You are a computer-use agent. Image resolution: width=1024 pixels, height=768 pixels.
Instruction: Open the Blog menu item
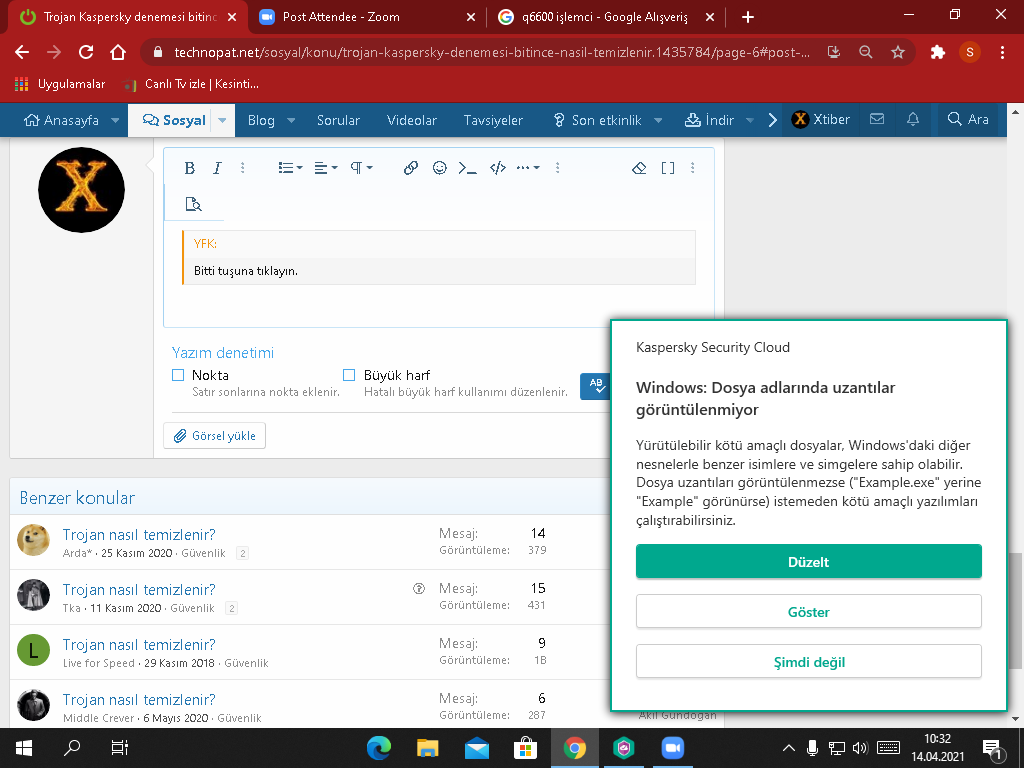261,120
